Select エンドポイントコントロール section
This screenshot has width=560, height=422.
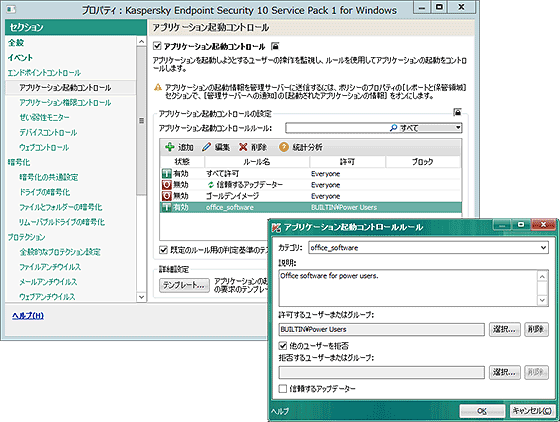[x=44, y=72]
